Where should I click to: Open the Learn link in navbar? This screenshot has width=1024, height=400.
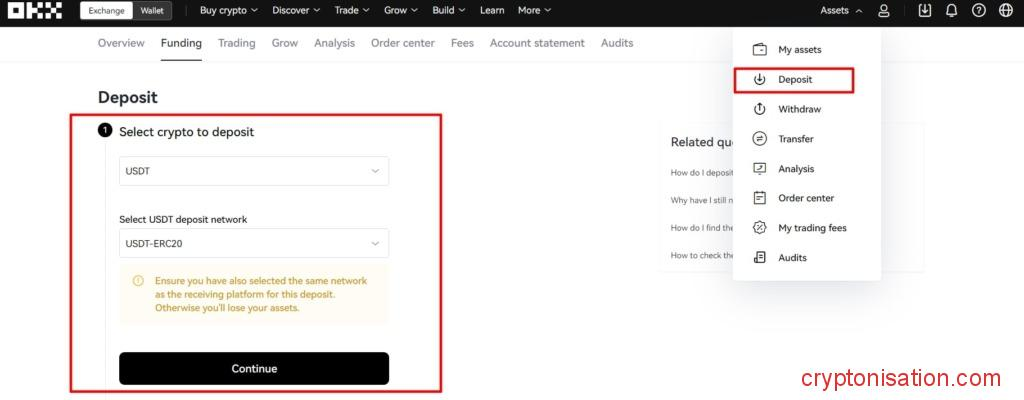[492, 11]
